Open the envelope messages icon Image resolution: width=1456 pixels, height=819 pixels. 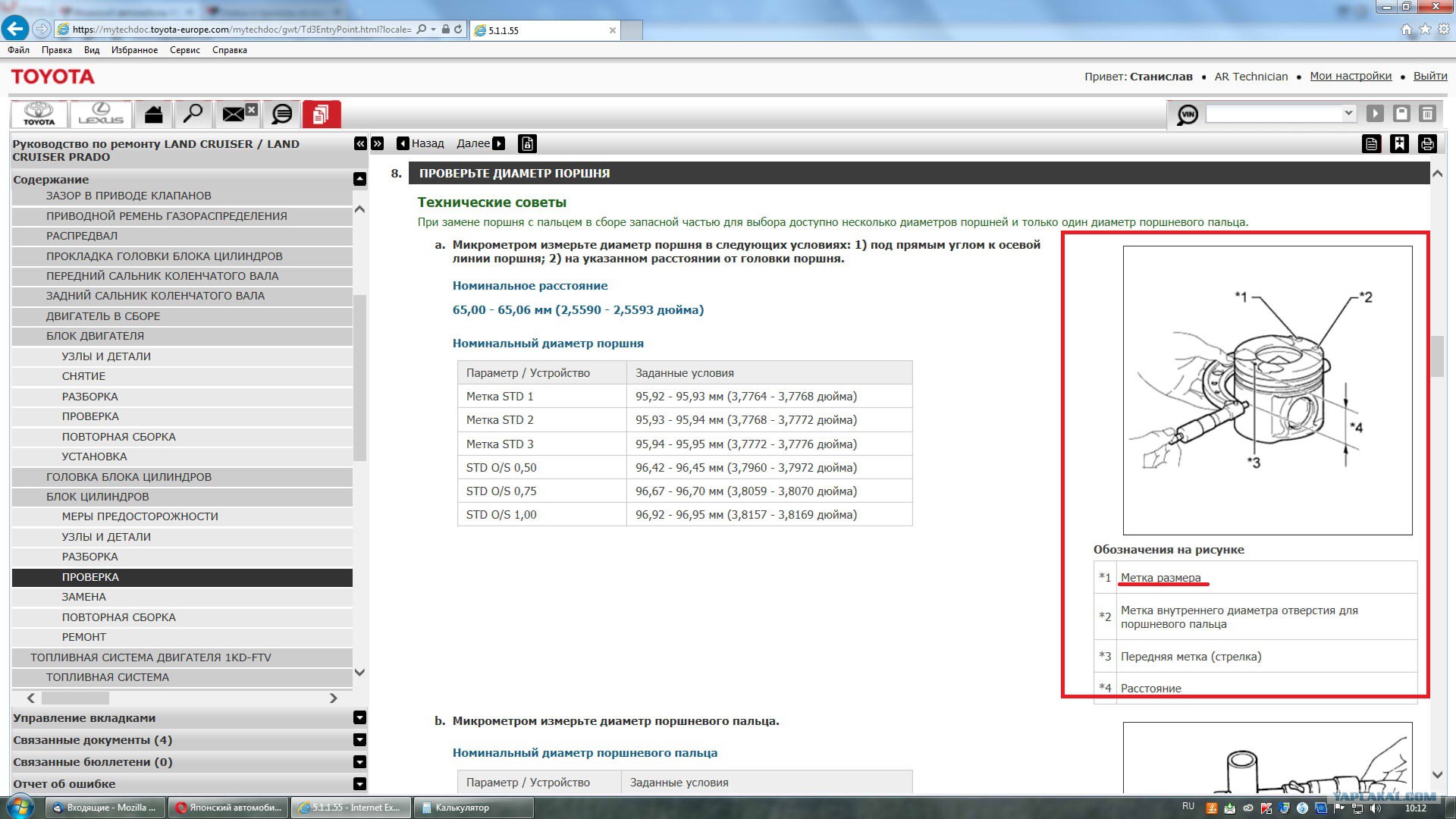tap(234, 114)
